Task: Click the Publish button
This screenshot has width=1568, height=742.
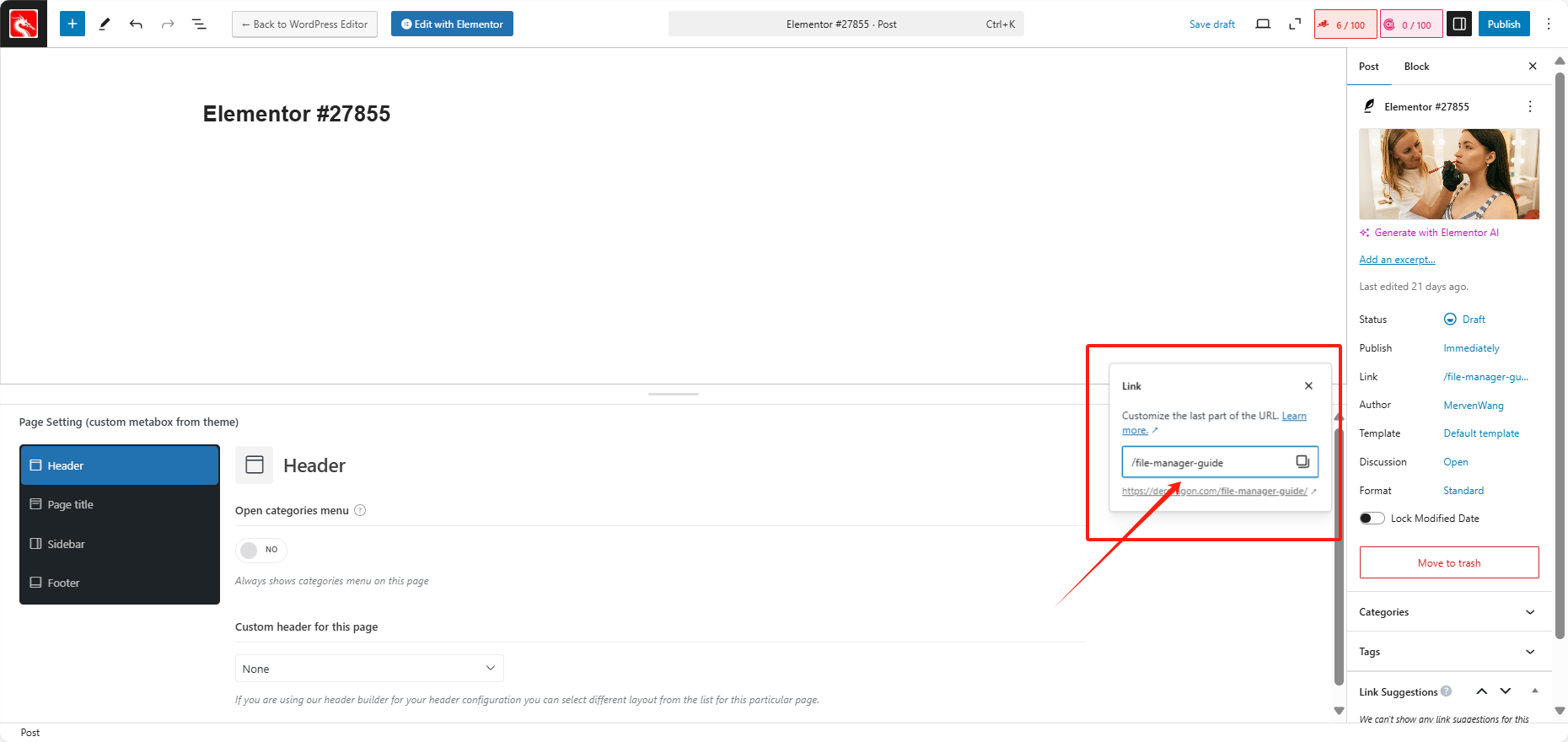Action: 1503,24
